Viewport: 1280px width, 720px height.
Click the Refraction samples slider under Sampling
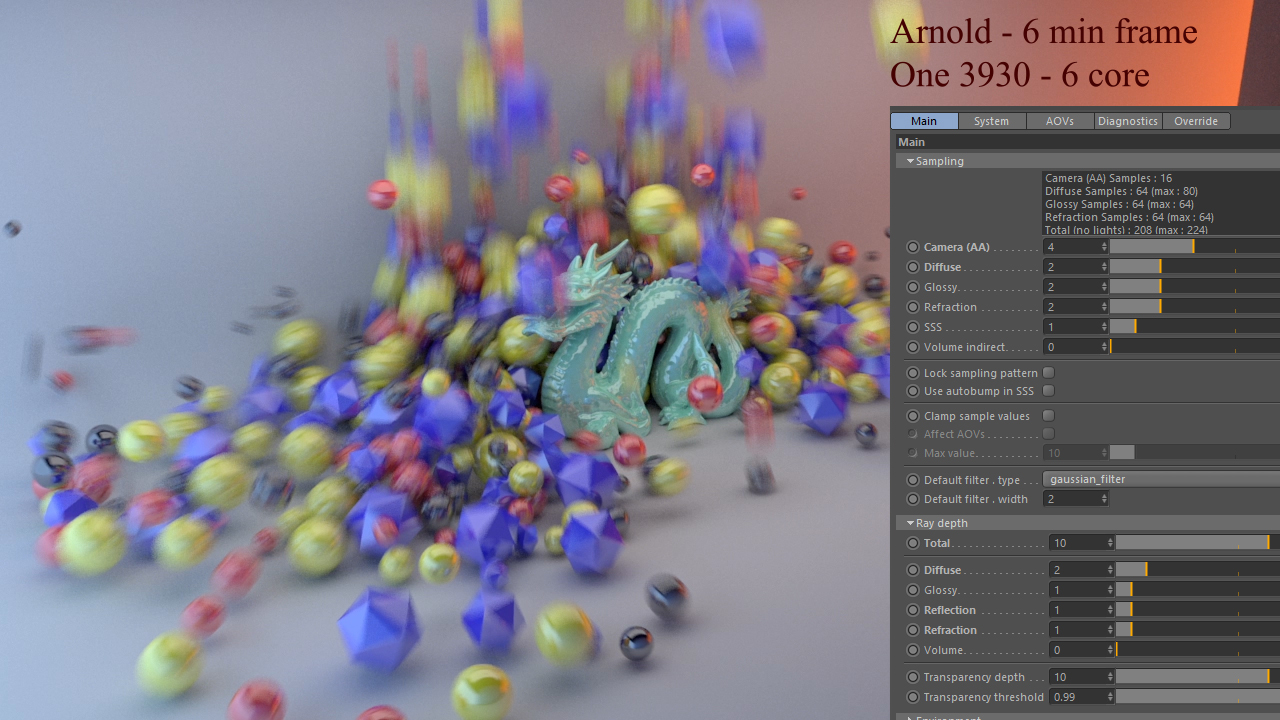1195,307
